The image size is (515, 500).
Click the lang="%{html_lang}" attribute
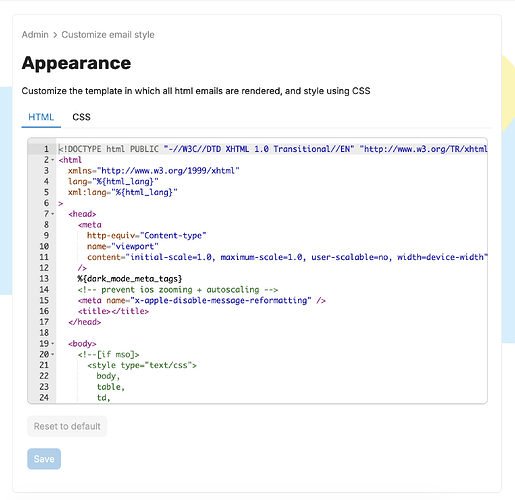click(x=113, y=182)
